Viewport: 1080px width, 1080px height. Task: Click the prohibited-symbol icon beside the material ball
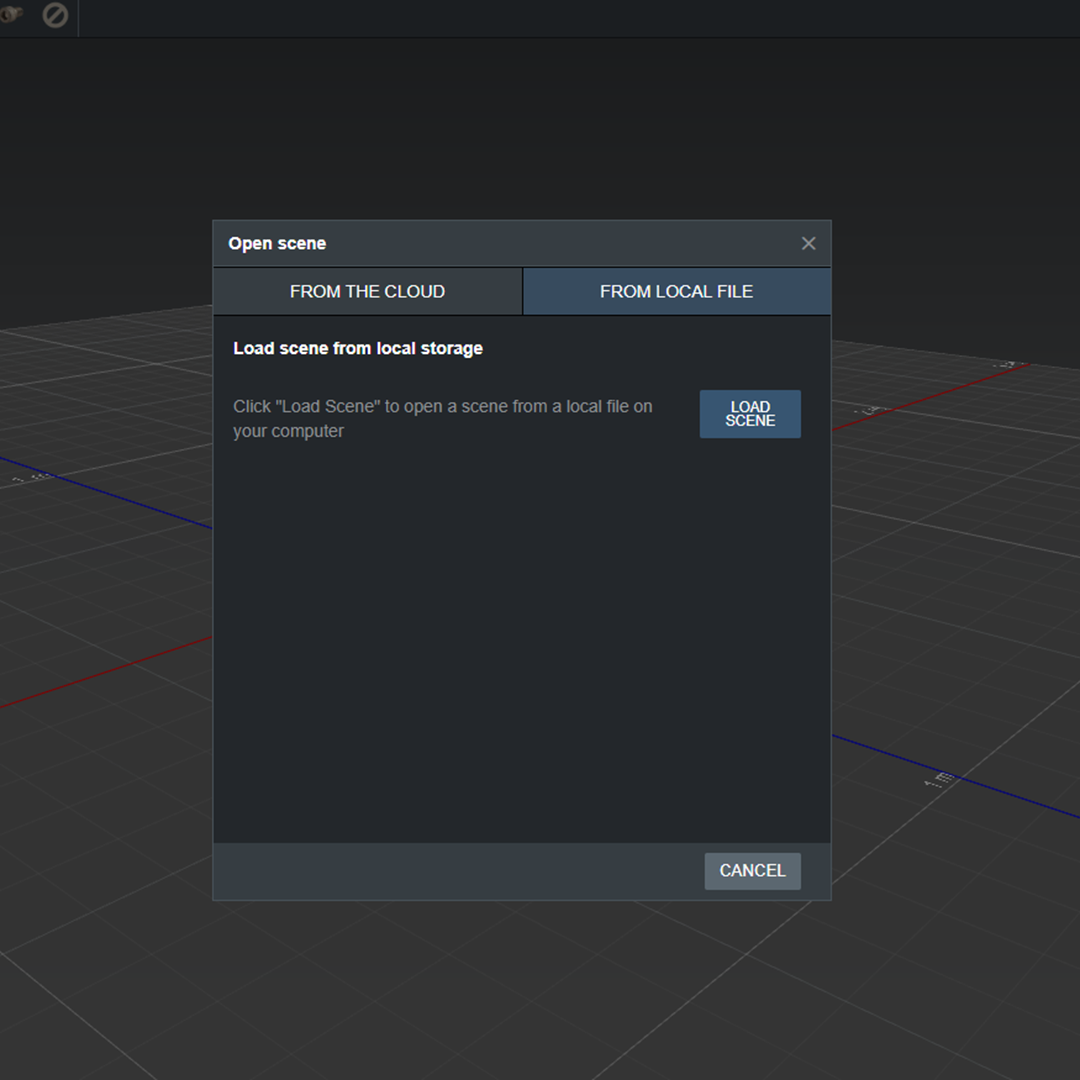pos(55,16)
